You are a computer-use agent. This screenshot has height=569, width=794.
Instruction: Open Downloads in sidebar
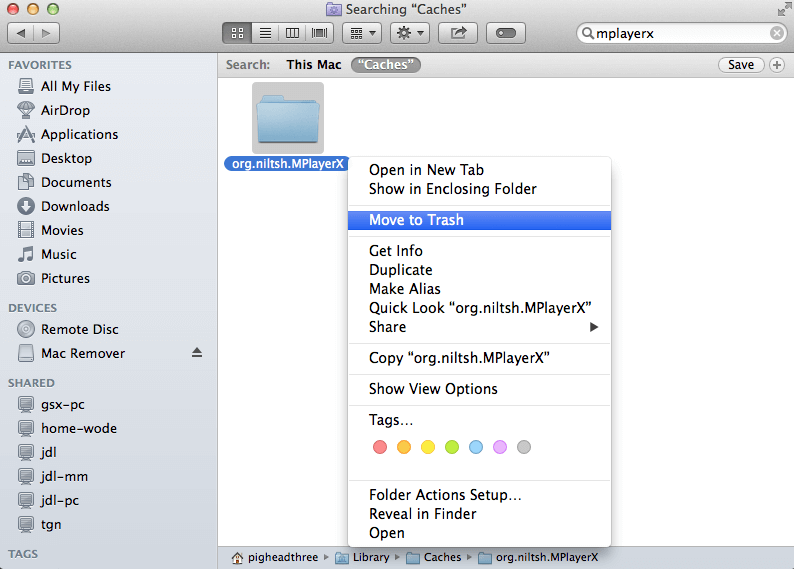pyautogui.click(x=75, y=207)
